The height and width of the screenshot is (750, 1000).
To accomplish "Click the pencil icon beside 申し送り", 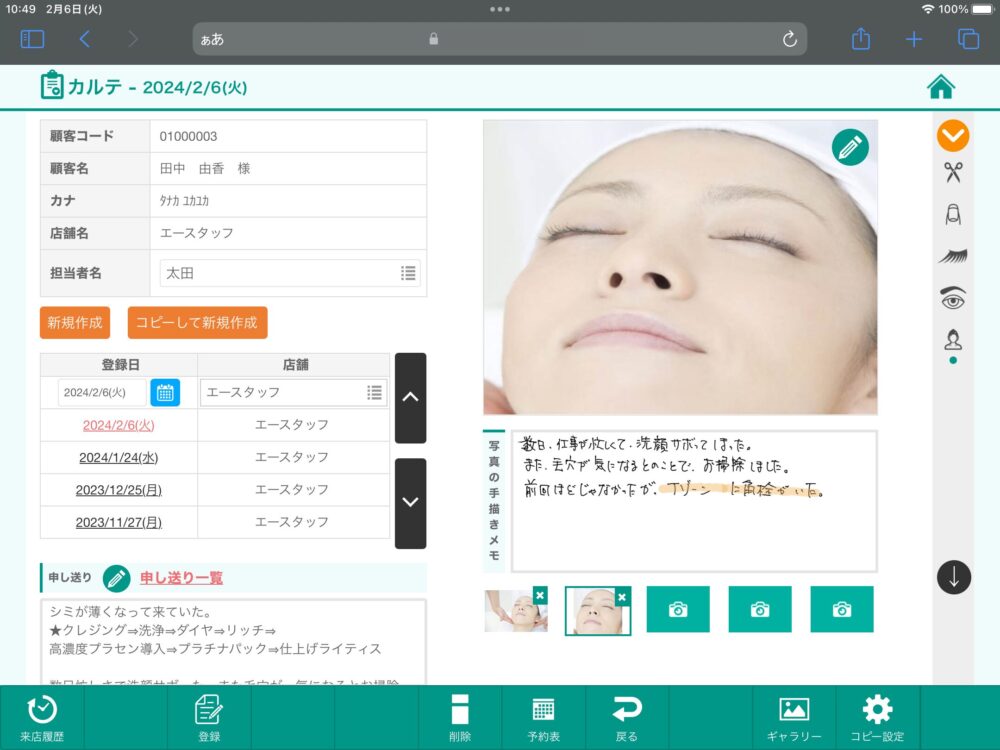I will click(117, 578).
